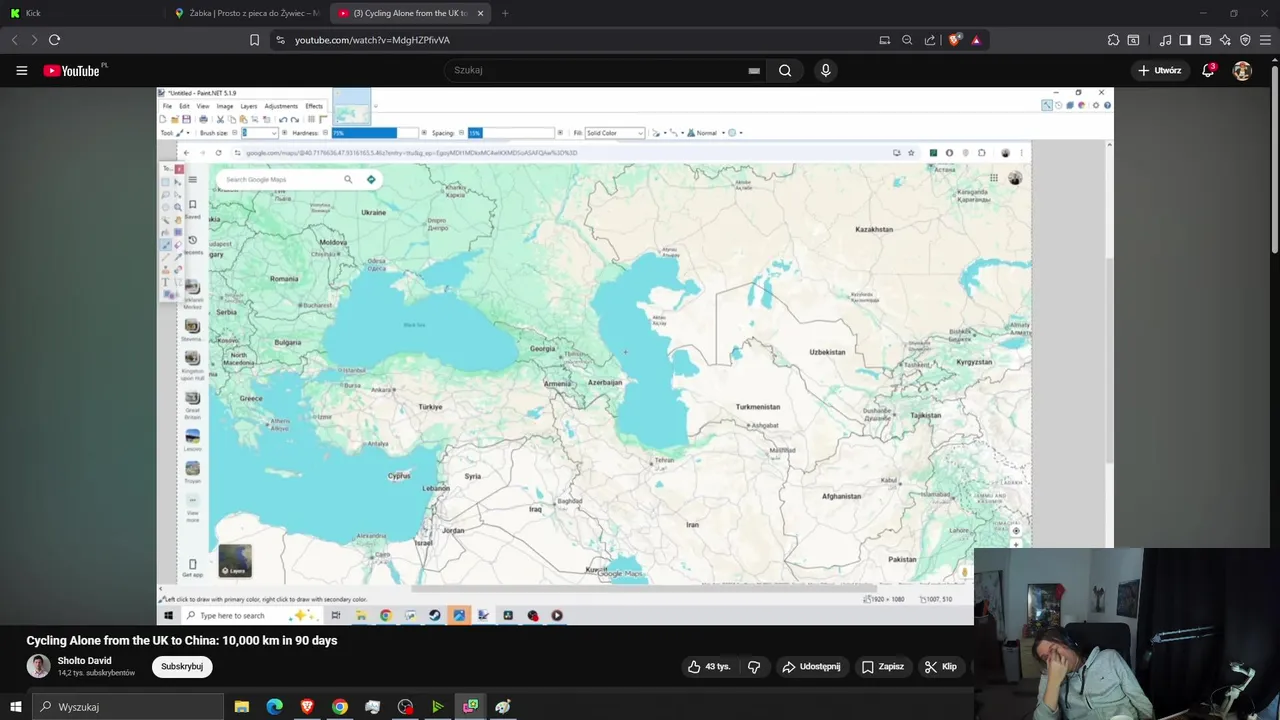Open Leo AI sparkle icon in toolbar
This screenshot has height=720, width=1280.
point(1225,40)
